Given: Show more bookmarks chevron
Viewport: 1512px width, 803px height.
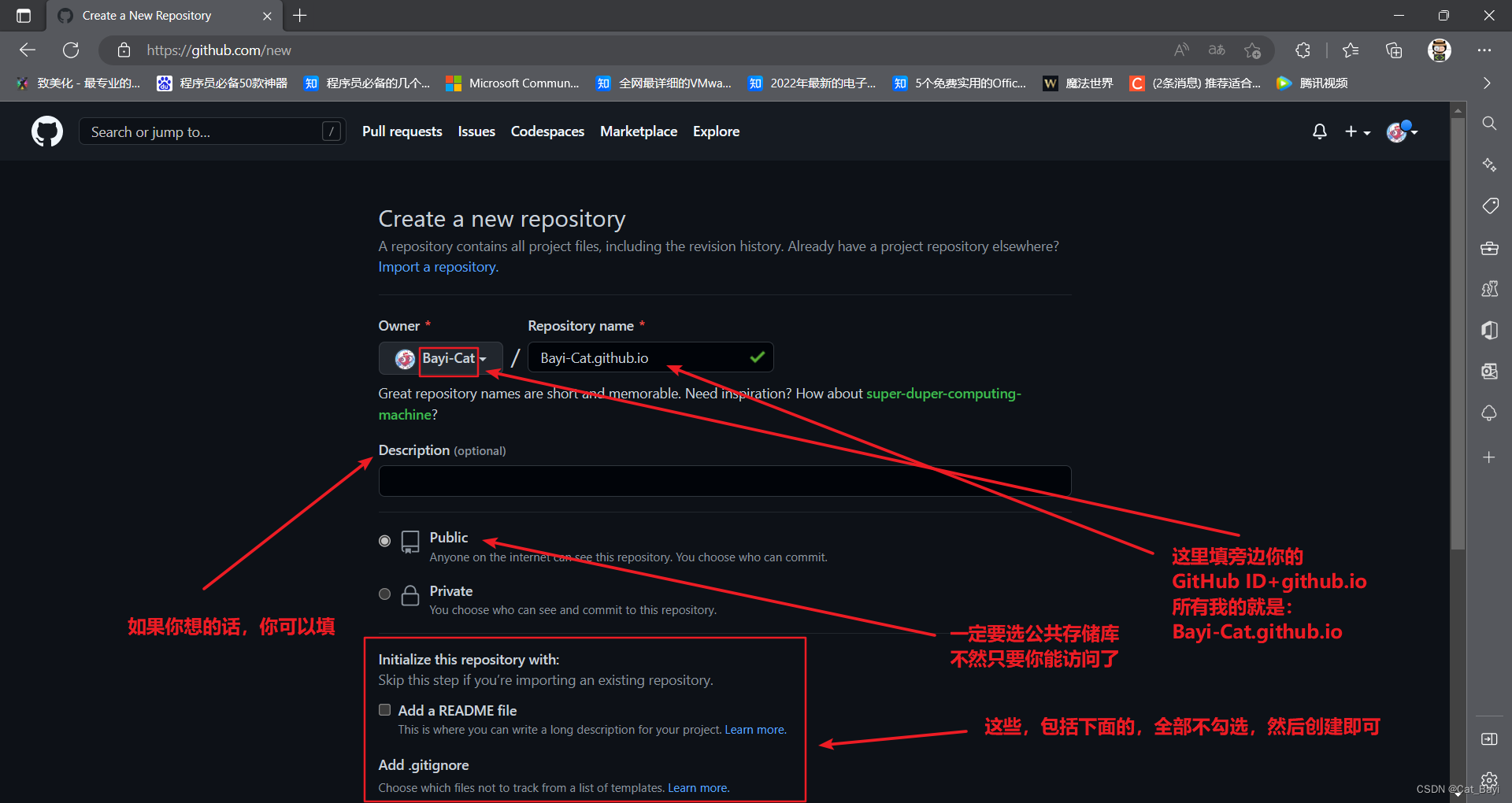Looking at the screenshot, I should (1486, 83).
